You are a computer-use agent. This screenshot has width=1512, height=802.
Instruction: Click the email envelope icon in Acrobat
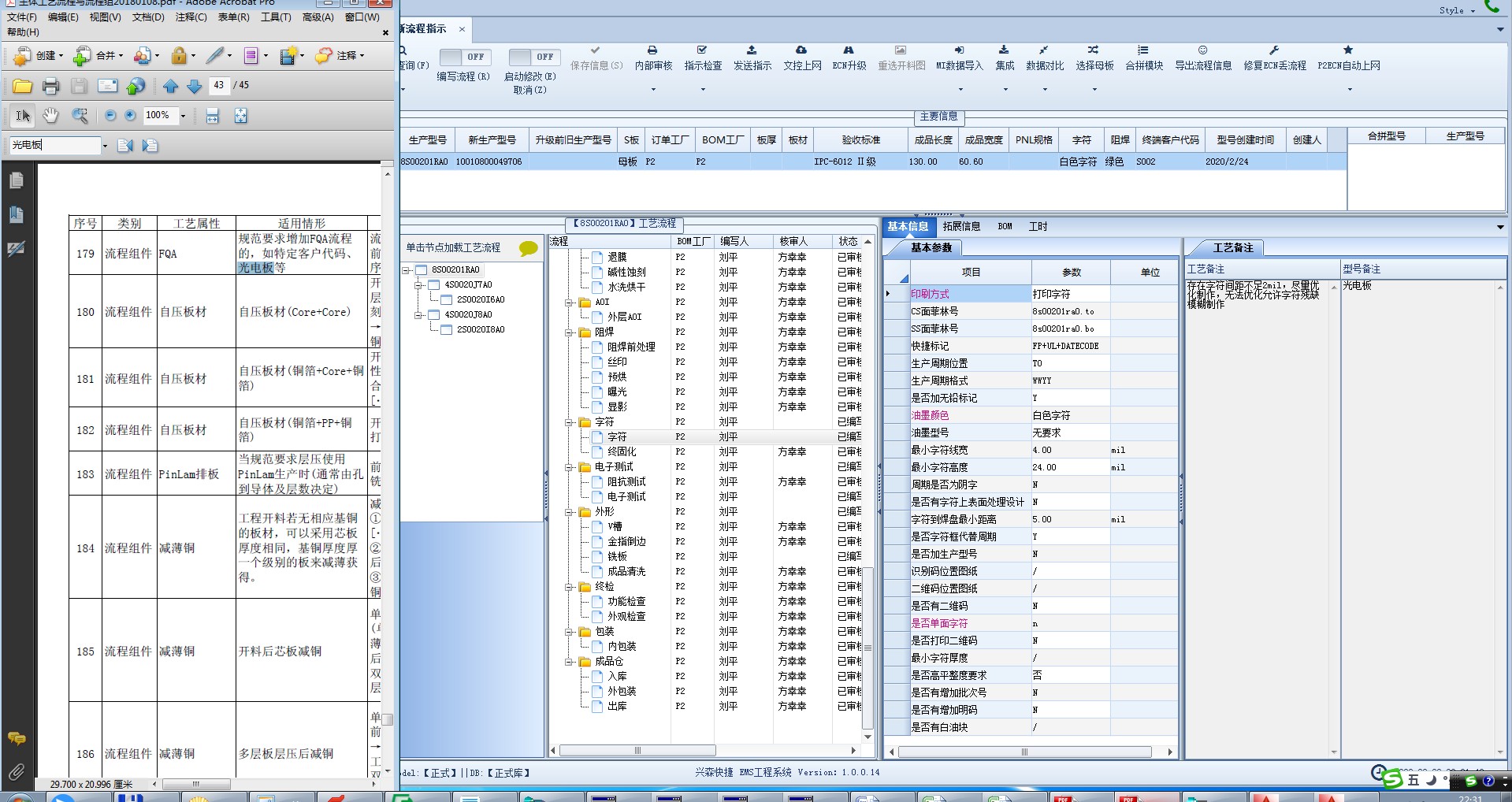[107, 86]
